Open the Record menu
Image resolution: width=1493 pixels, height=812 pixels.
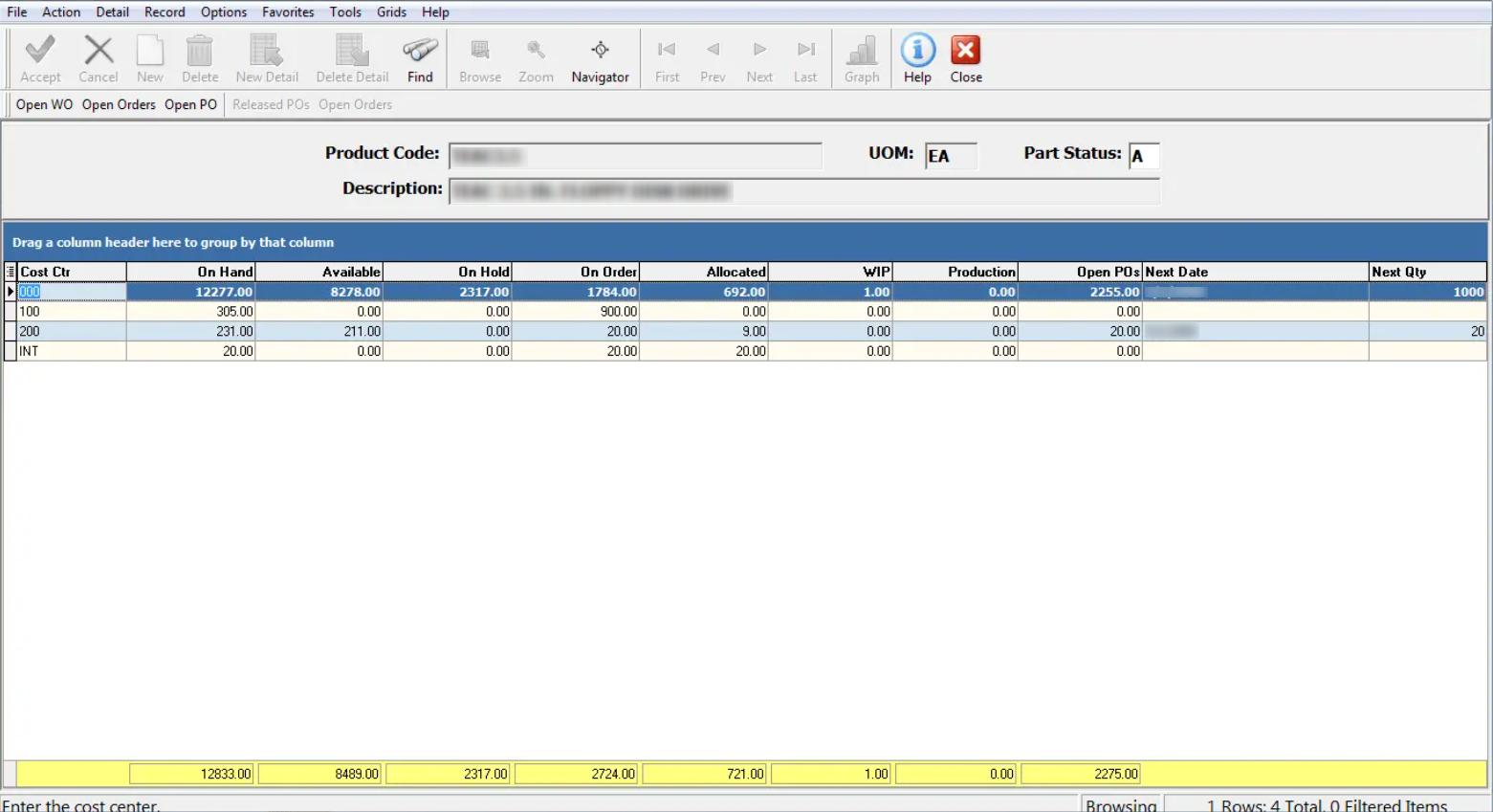pos(165,12)
